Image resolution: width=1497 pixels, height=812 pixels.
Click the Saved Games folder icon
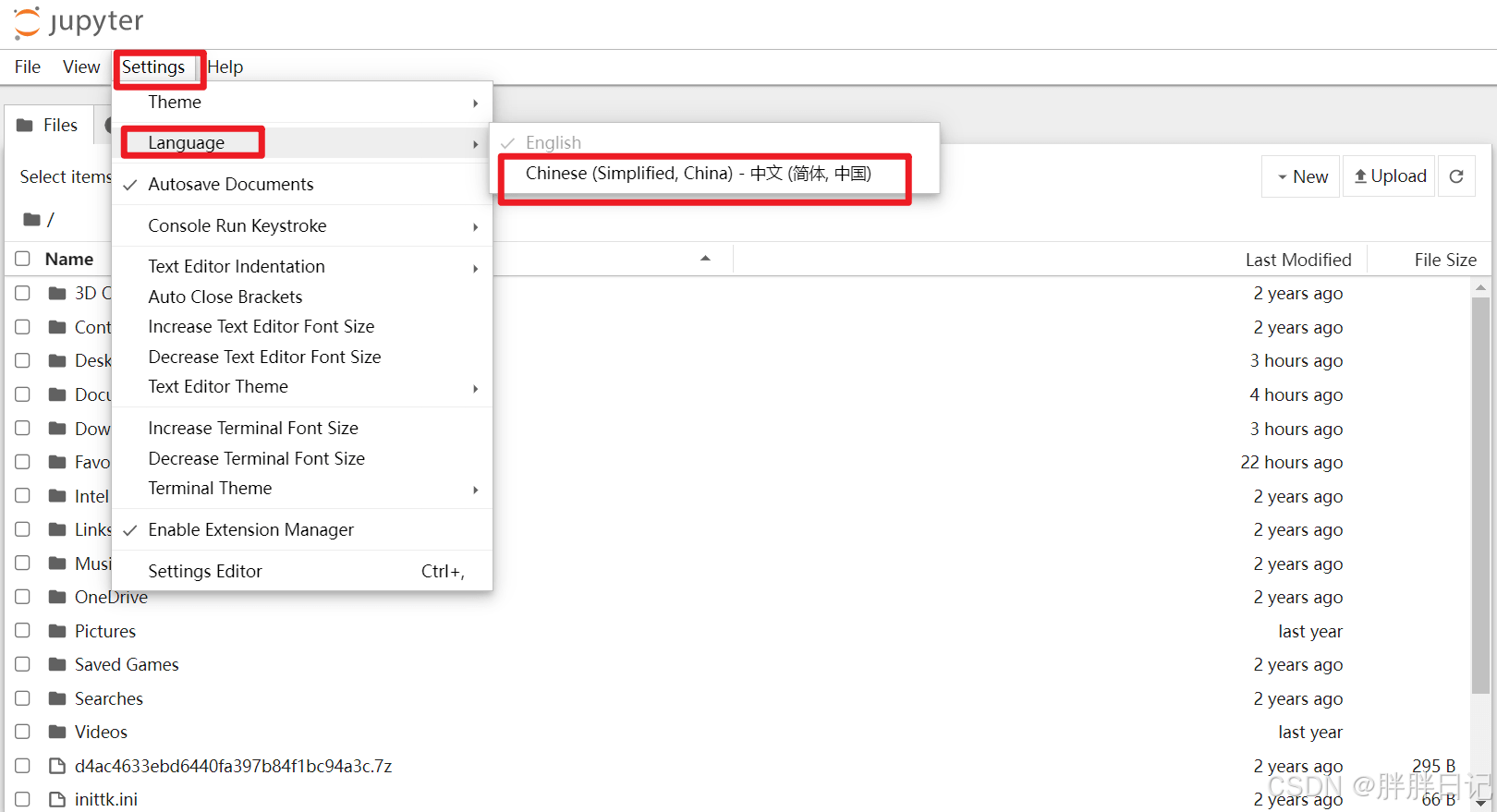(57, 664)
